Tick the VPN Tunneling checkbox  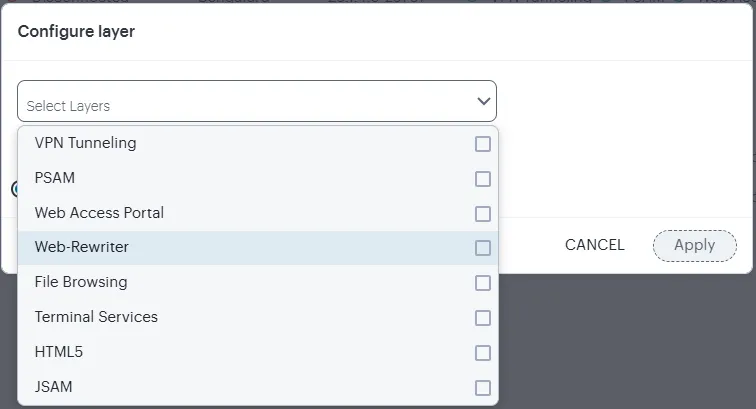point(483,144)
